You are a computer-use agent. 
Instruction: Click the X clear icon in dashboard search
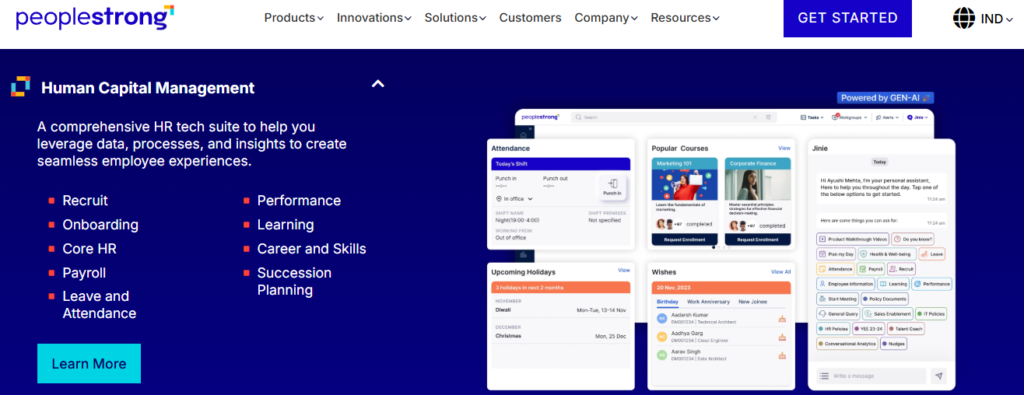coord(755,118)
